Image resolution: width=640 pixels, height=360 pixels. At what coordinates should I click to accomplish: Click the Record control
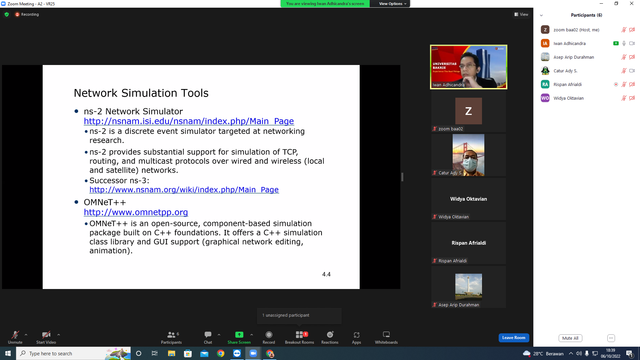pos(269,337)
